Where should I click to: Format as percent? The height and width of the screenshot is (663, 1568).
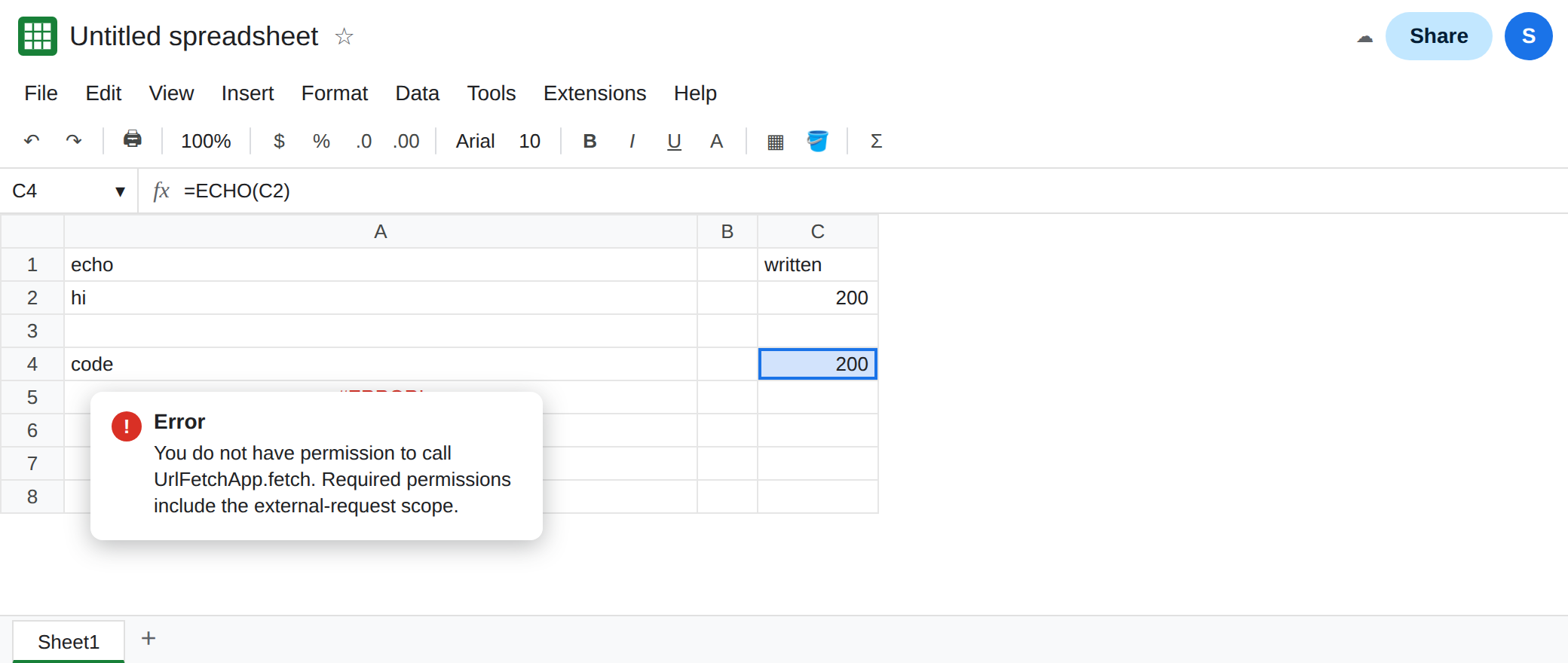pyautogui.click(x=321, y=141)
